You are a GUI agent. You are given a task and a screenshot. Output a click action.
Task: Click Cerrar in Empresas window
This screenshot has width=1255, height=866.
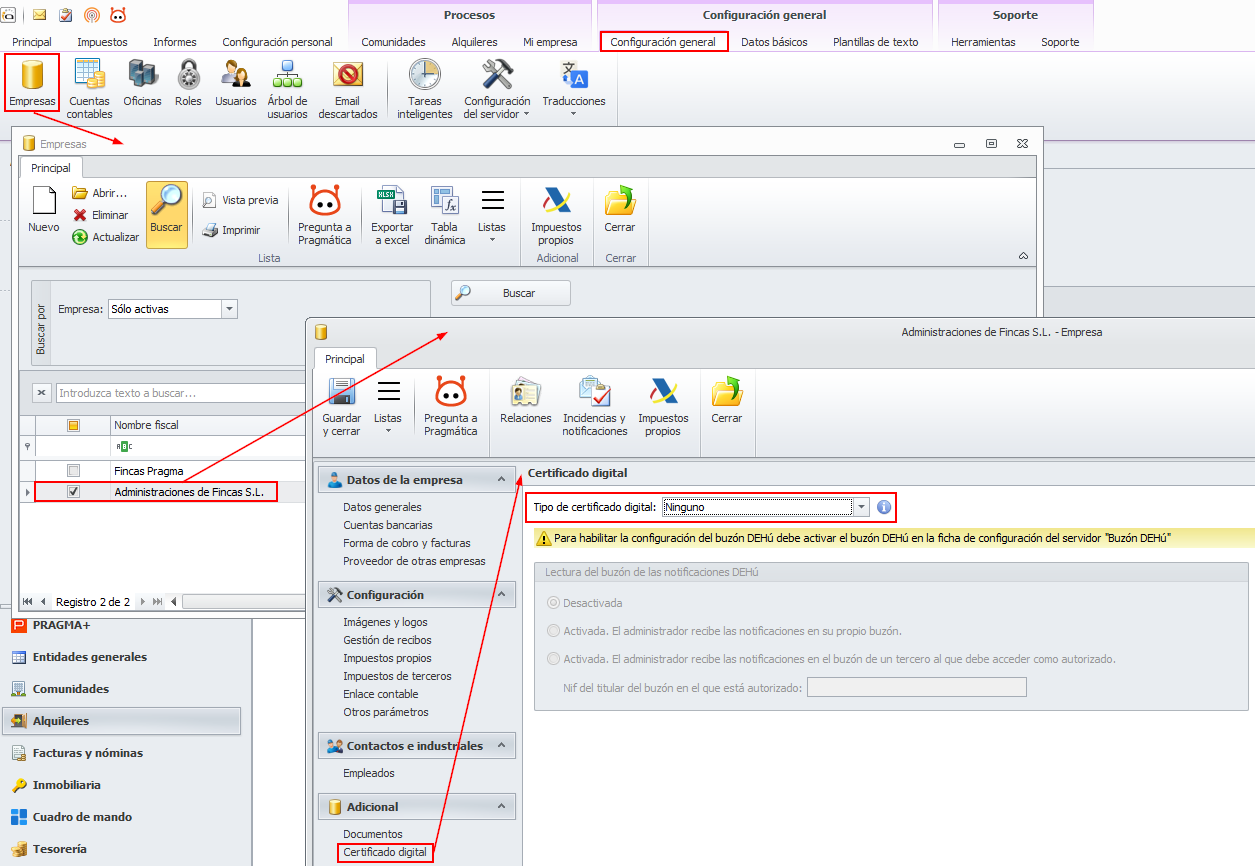[620, 211]
